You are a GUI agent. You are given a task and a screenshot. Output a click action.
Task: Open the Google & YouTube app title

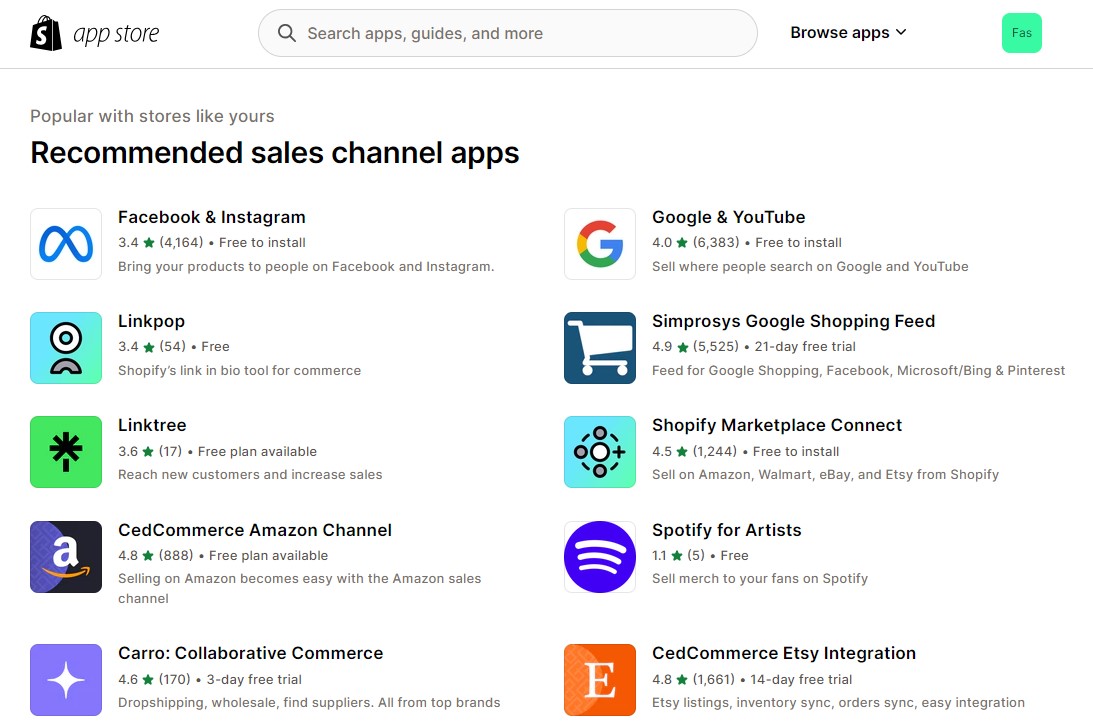click(x=728, y=217)
